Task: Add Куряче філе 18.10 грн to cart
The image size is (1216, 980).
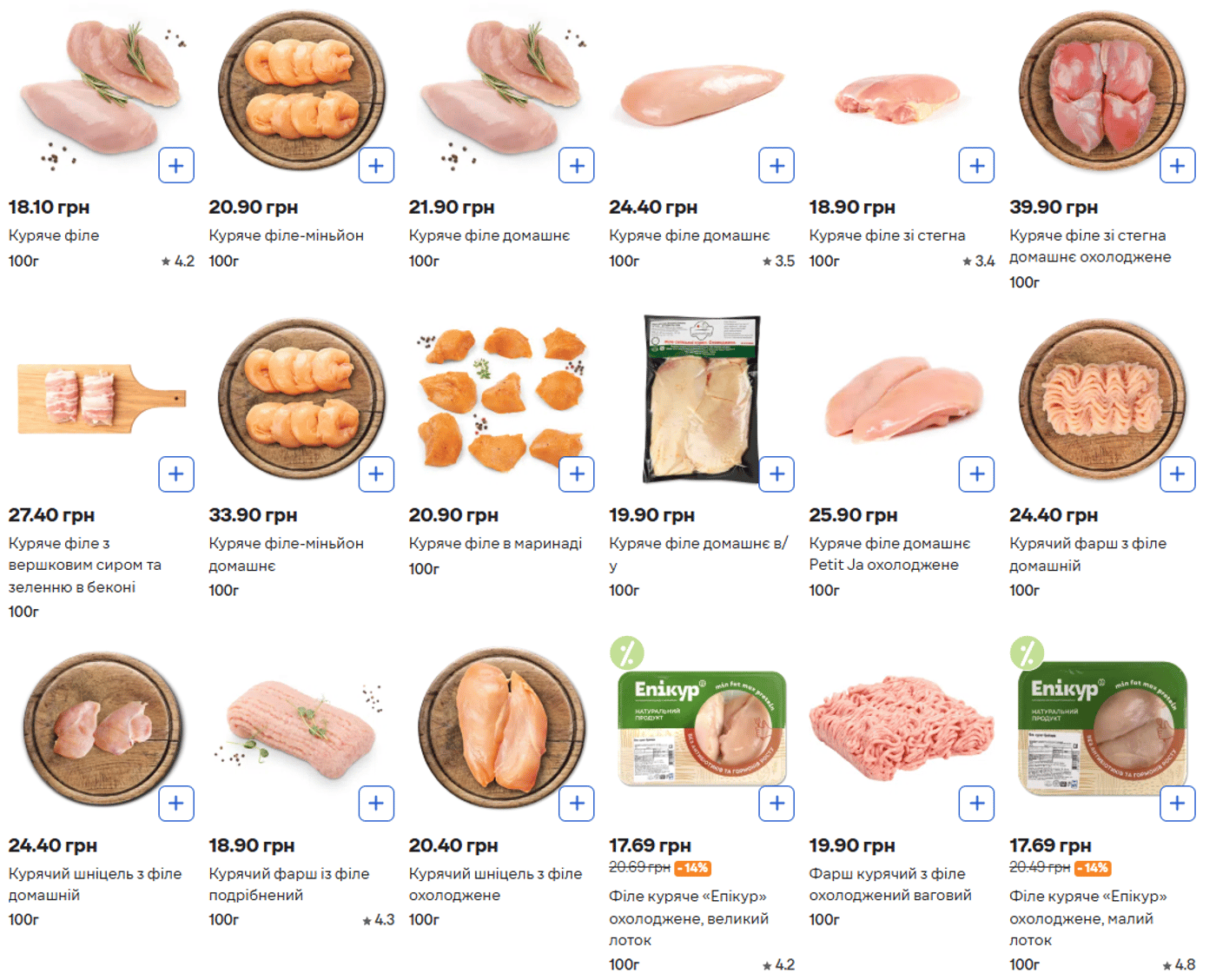Action: (x=176, y=166)
